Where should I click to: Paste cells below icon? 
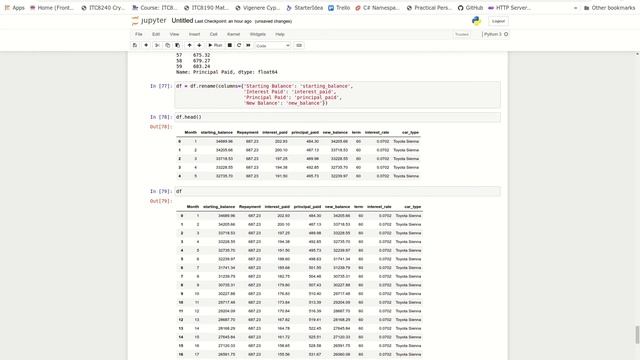click(177, 45)
